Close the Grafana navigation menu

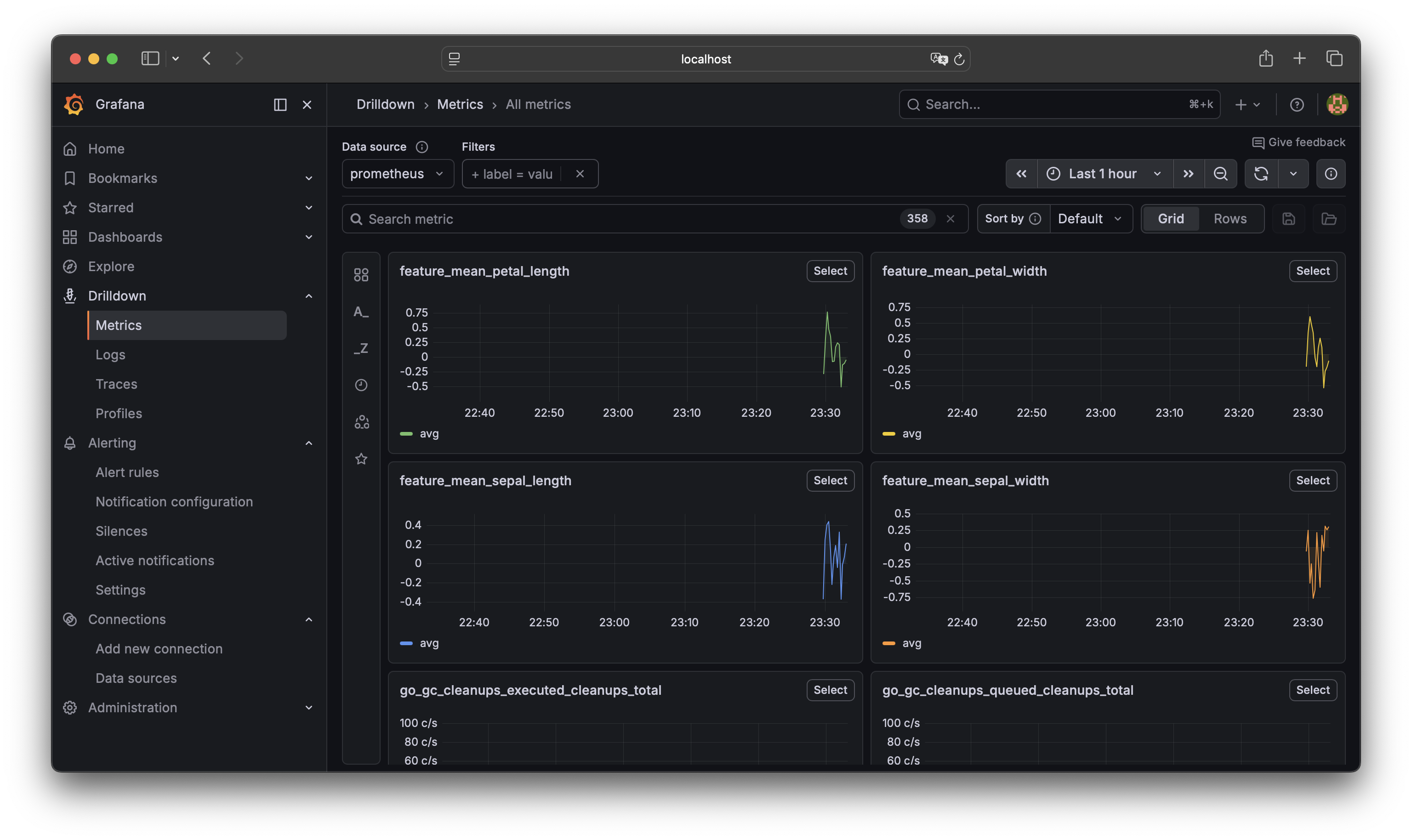(x=307, y=105)
